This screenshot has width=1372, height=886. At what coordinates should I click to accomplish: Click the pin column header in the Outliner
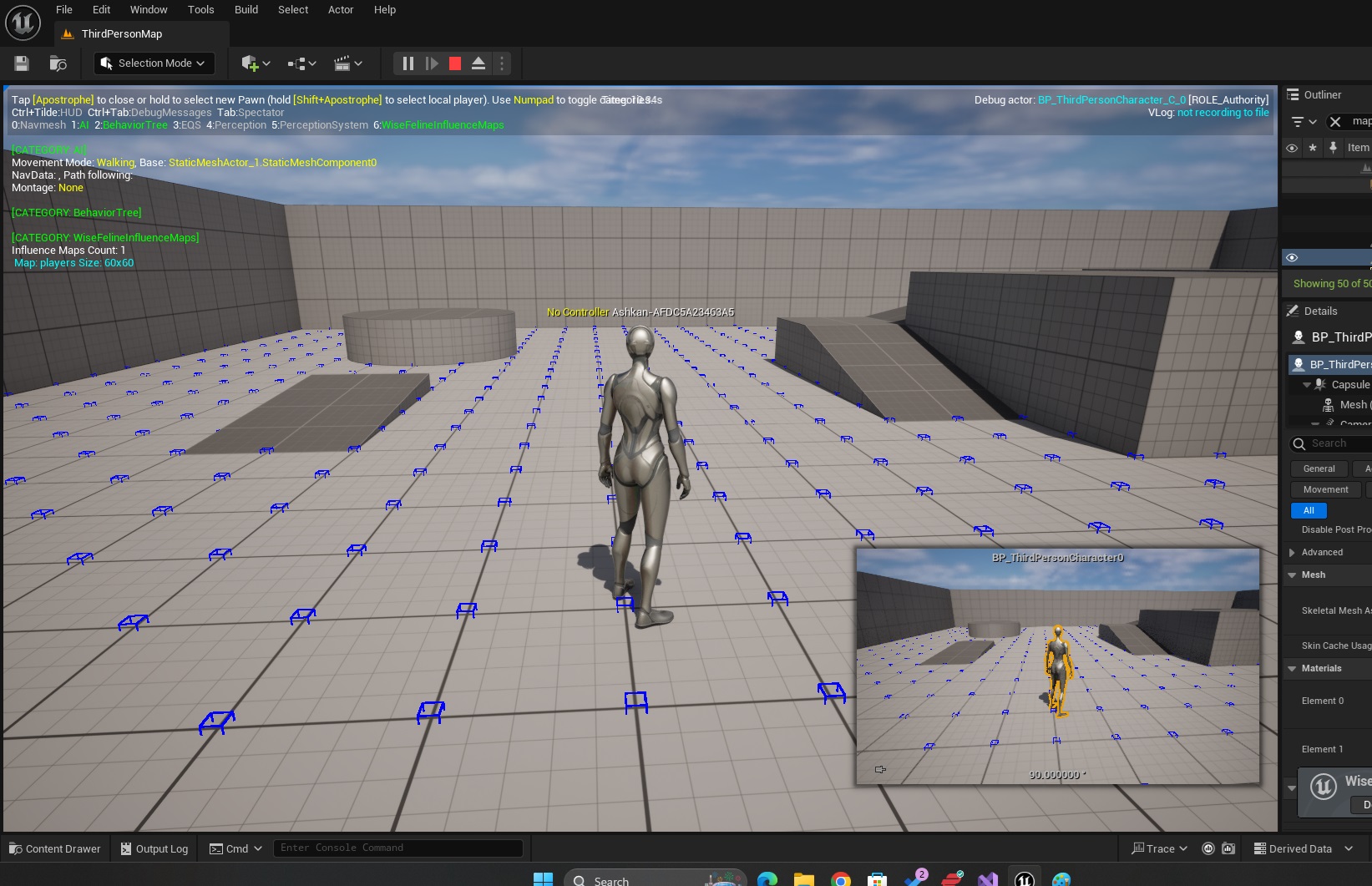pyautogui.click(x=1333, y=148)
